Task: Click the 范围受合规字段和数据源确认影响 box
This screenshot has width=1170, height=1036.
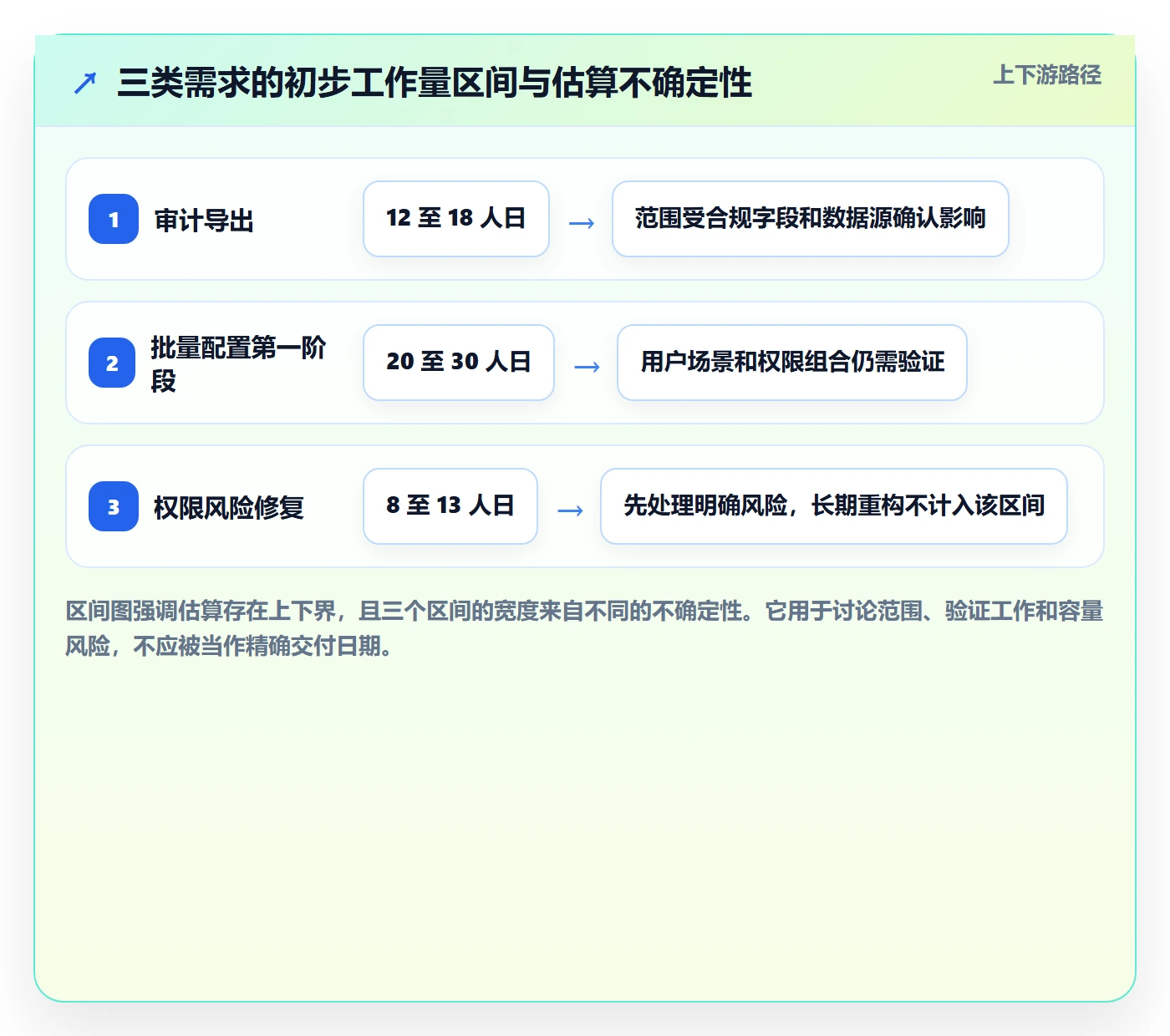Action: [811, 219]
